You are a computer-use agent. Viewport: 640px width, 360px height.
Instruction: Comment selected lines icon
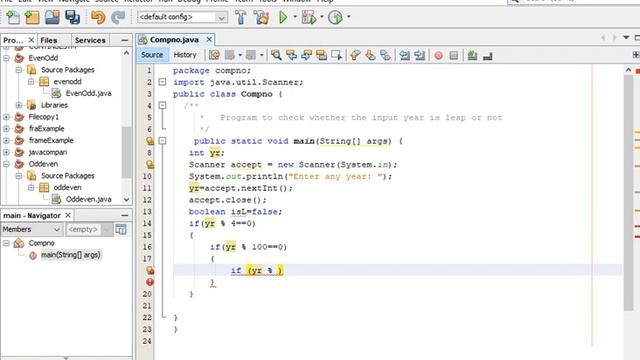(x=472, y=55)
